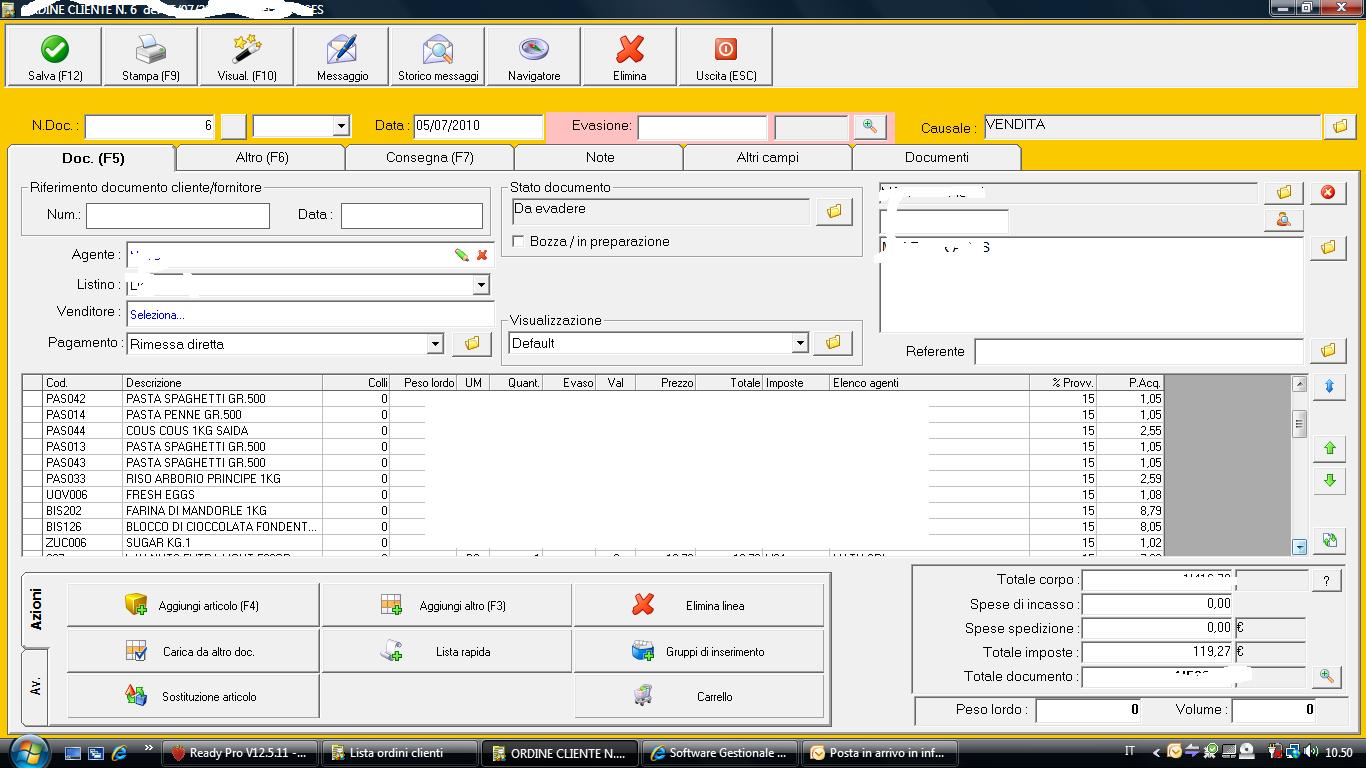Print document with Stampa (F9)

[x=151, y=50]
